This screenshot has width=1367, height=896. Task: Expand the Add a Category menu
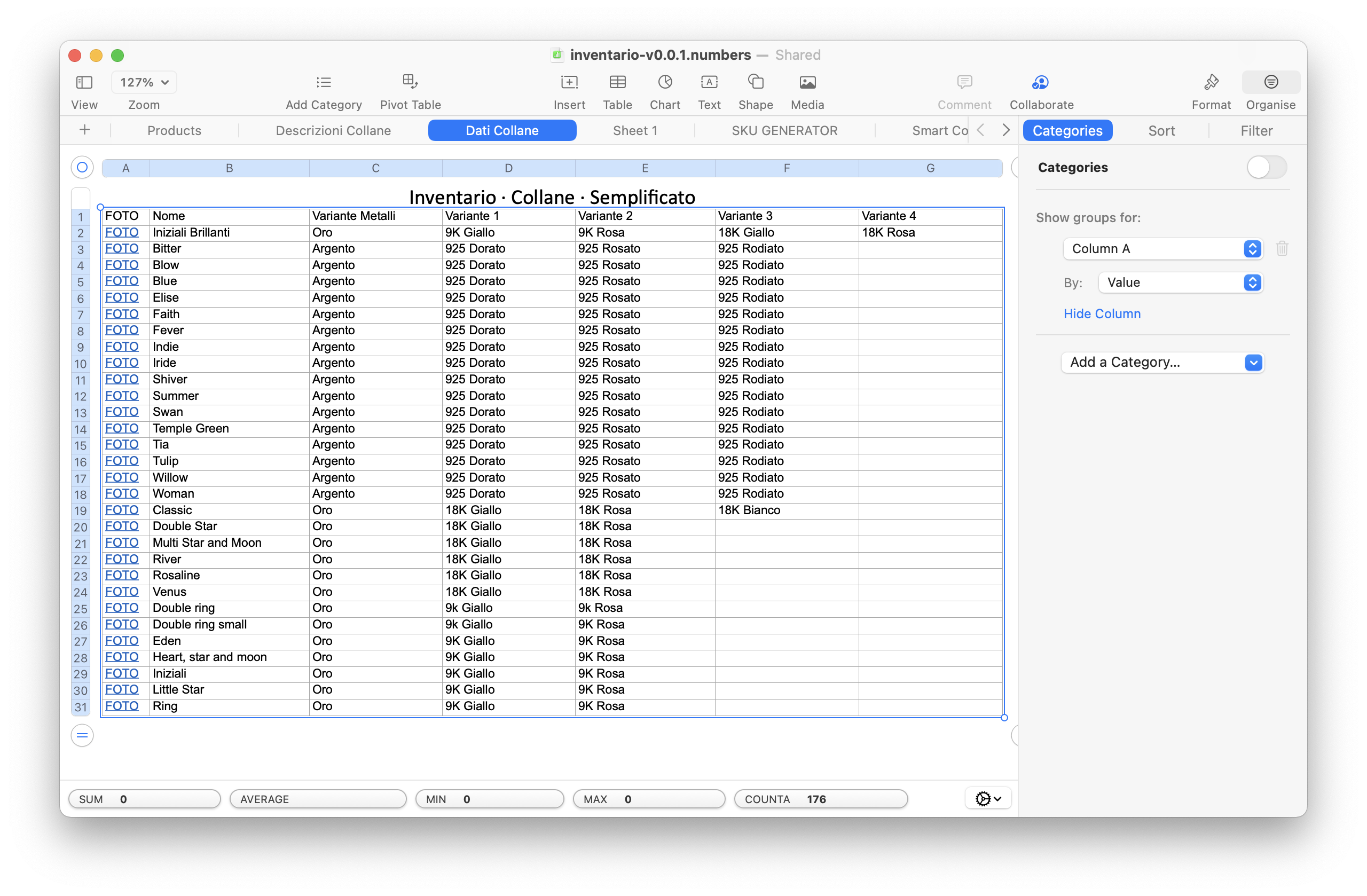(1162, 363)
